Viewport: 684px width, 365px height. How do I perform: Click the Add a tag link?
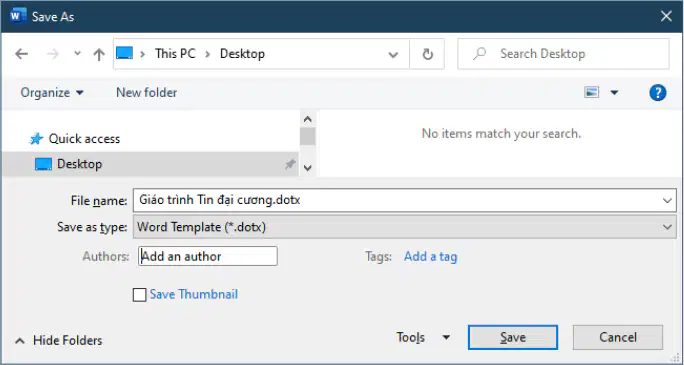click(x=430, y=256)
